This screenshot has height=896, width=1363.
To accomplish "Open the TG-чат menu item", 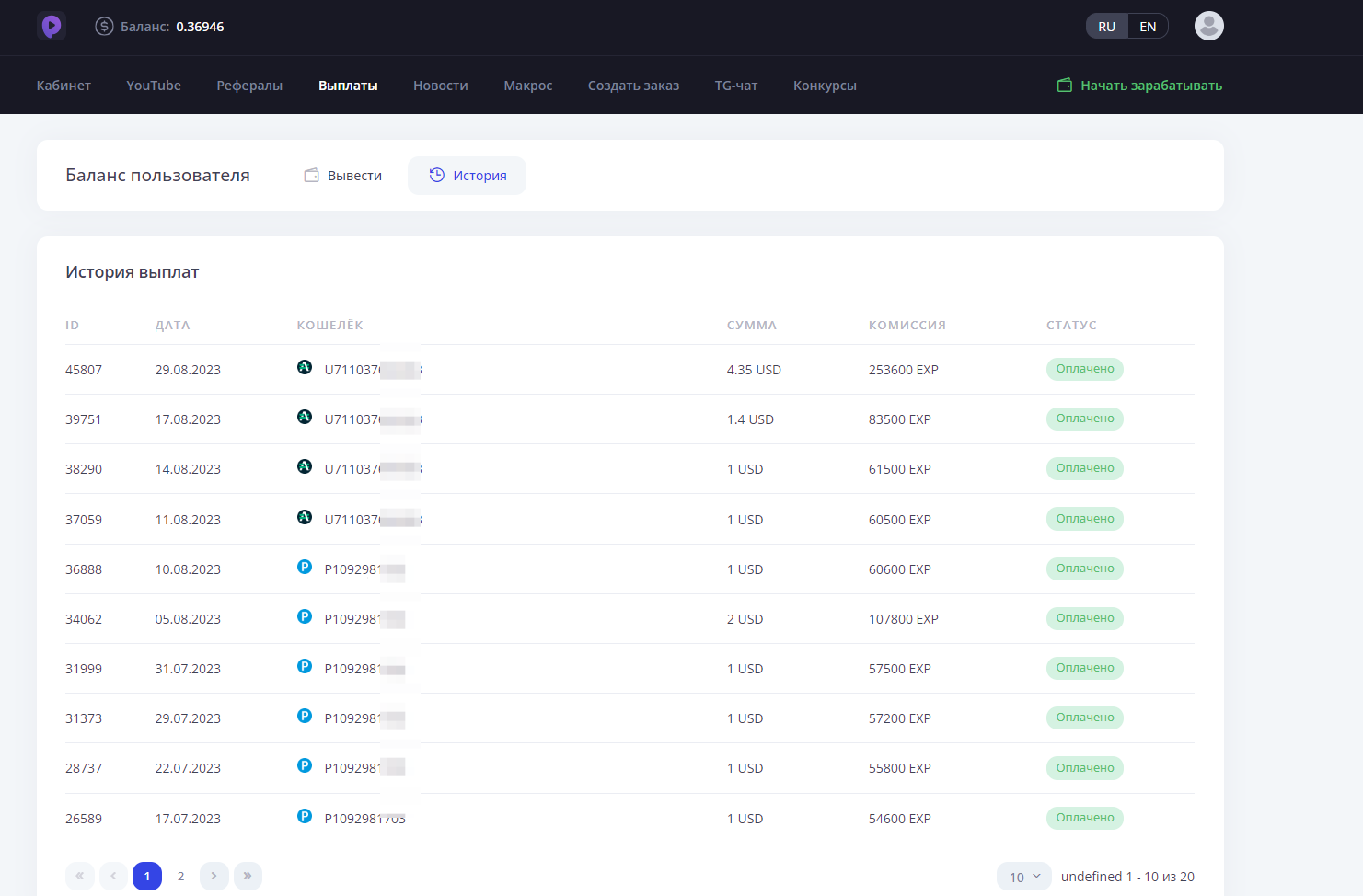I will (736, 86).
